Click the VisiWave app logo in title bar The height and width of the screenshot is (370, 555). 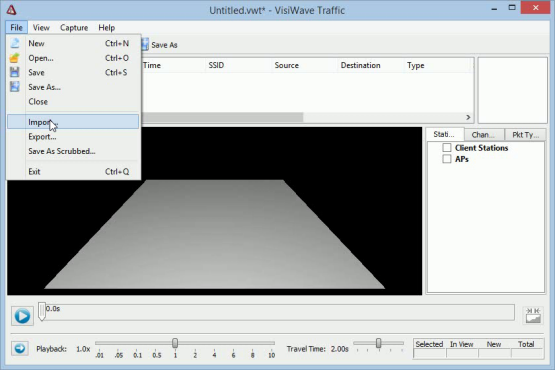(11, 10)
